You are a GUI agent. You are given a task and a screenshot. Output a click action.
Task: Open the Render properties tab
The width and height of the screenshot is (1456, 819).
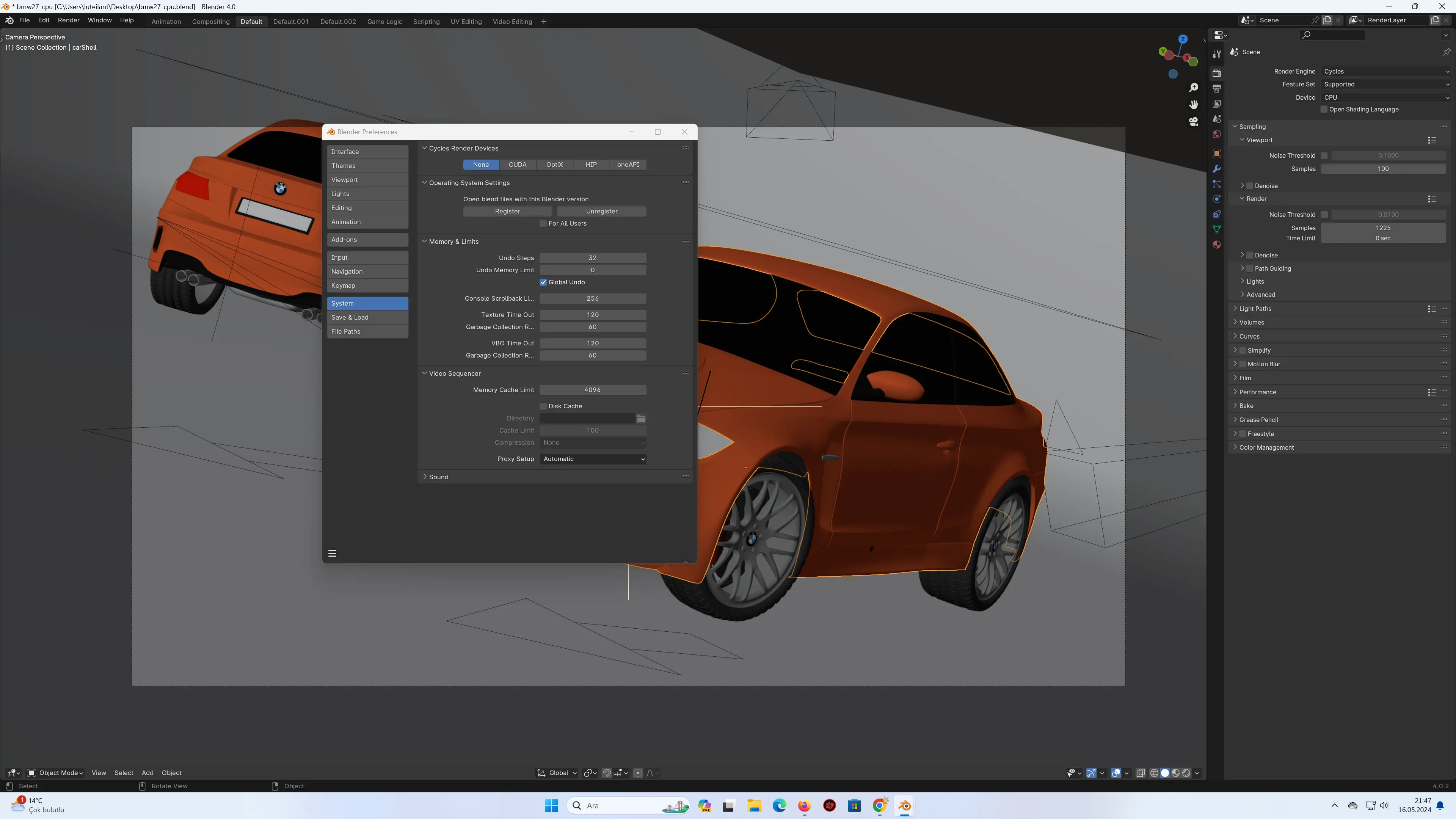[x=1216, y=73]
